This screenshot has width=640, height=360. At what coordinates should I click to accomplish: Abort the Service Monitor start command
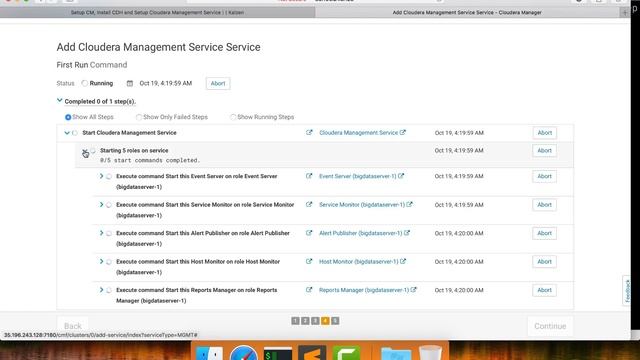(x=544, y=205)
